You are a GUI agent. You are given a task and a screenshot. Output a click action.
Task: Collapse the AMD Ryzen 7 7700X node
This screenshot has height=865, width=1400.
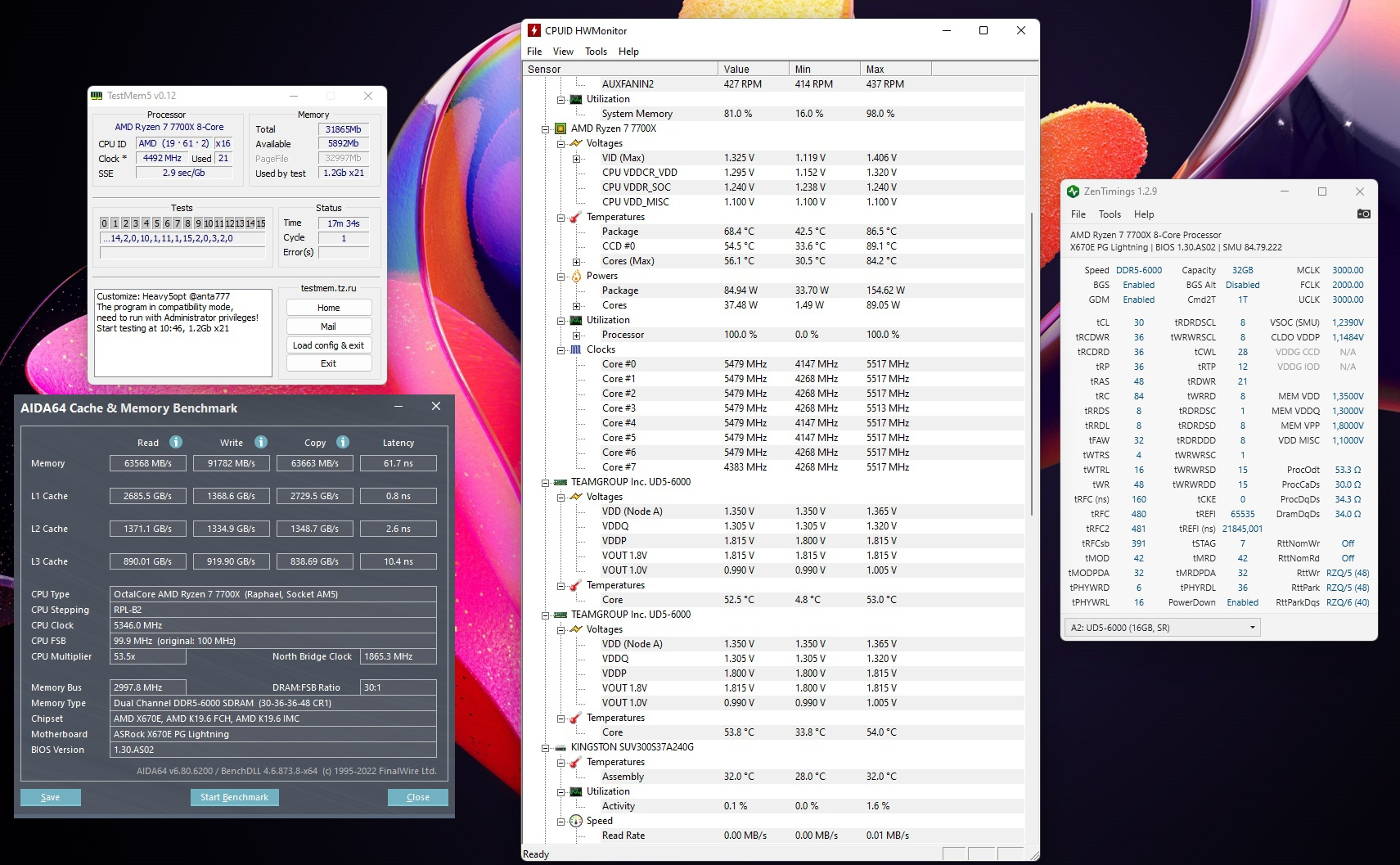pos(546,128)
